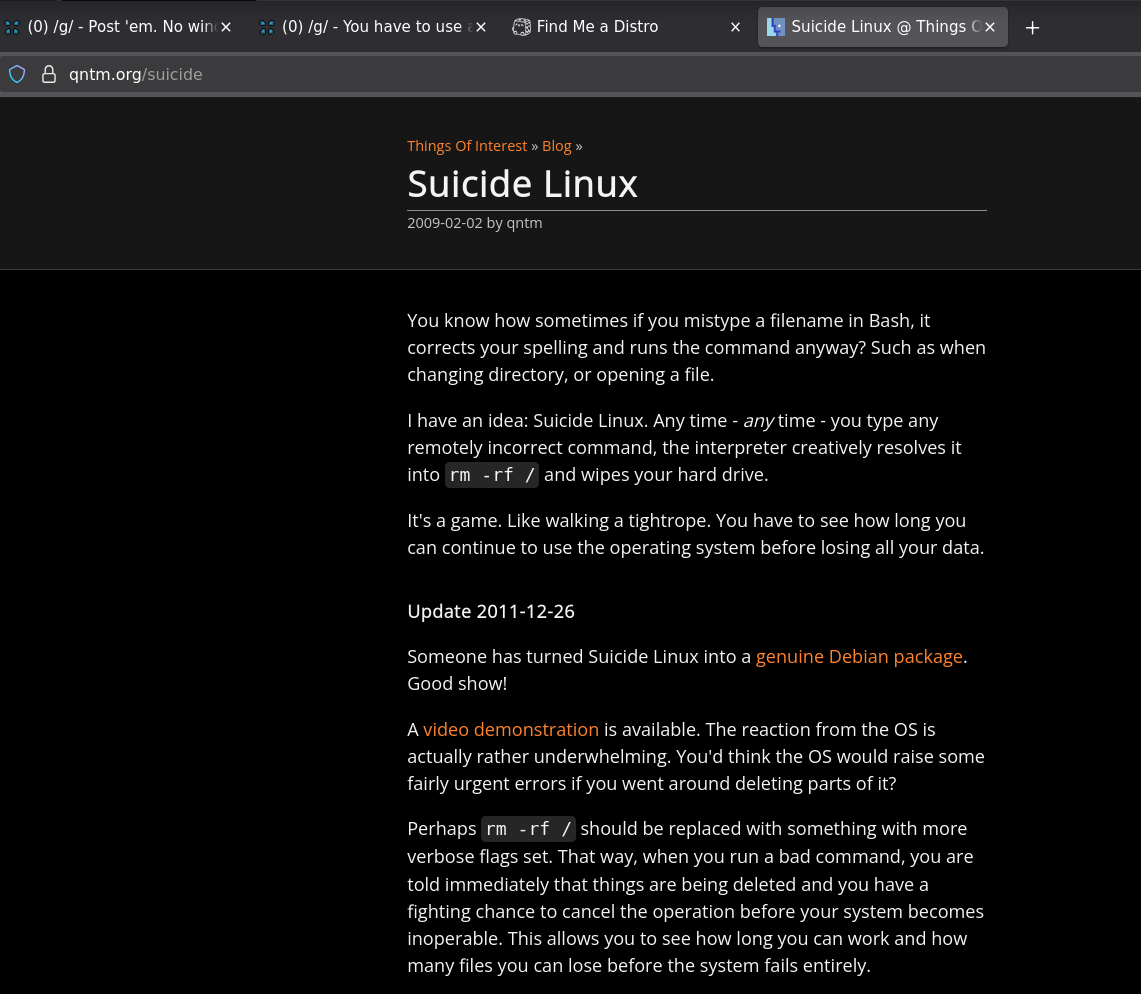The image size is (1141, 994).
Task: Click the first /g/ tab clover favicon
Action: click(x=12, y=27)
